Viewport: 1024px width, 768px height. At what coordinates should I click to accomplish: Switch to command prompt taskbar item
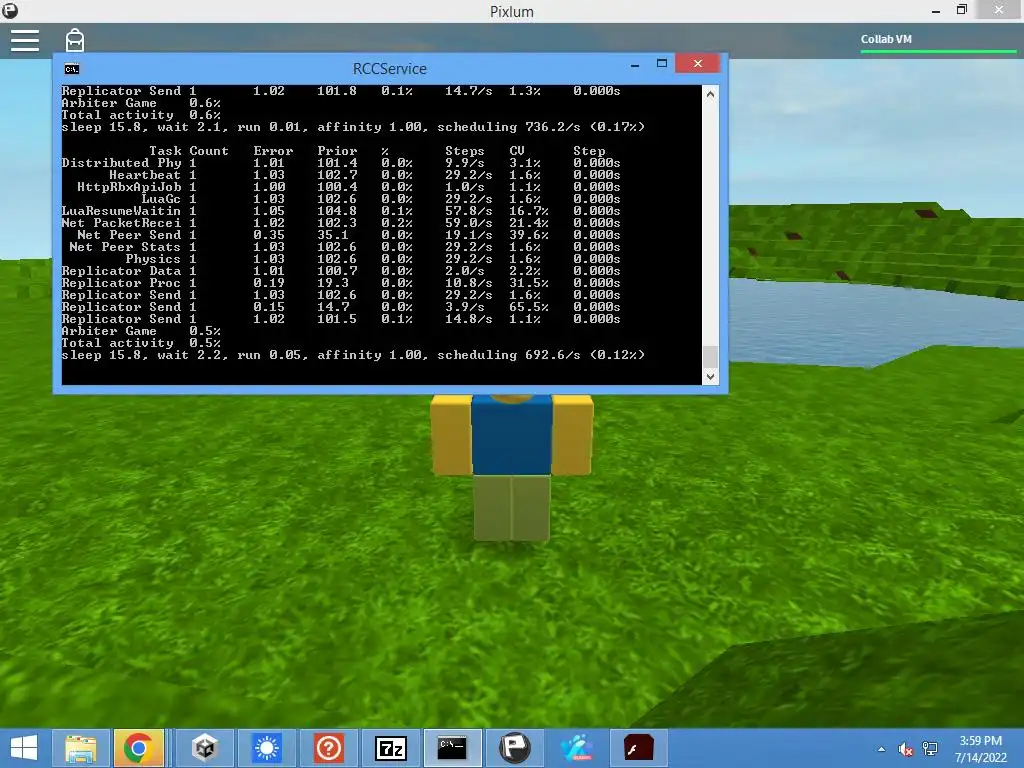[452, 748]
